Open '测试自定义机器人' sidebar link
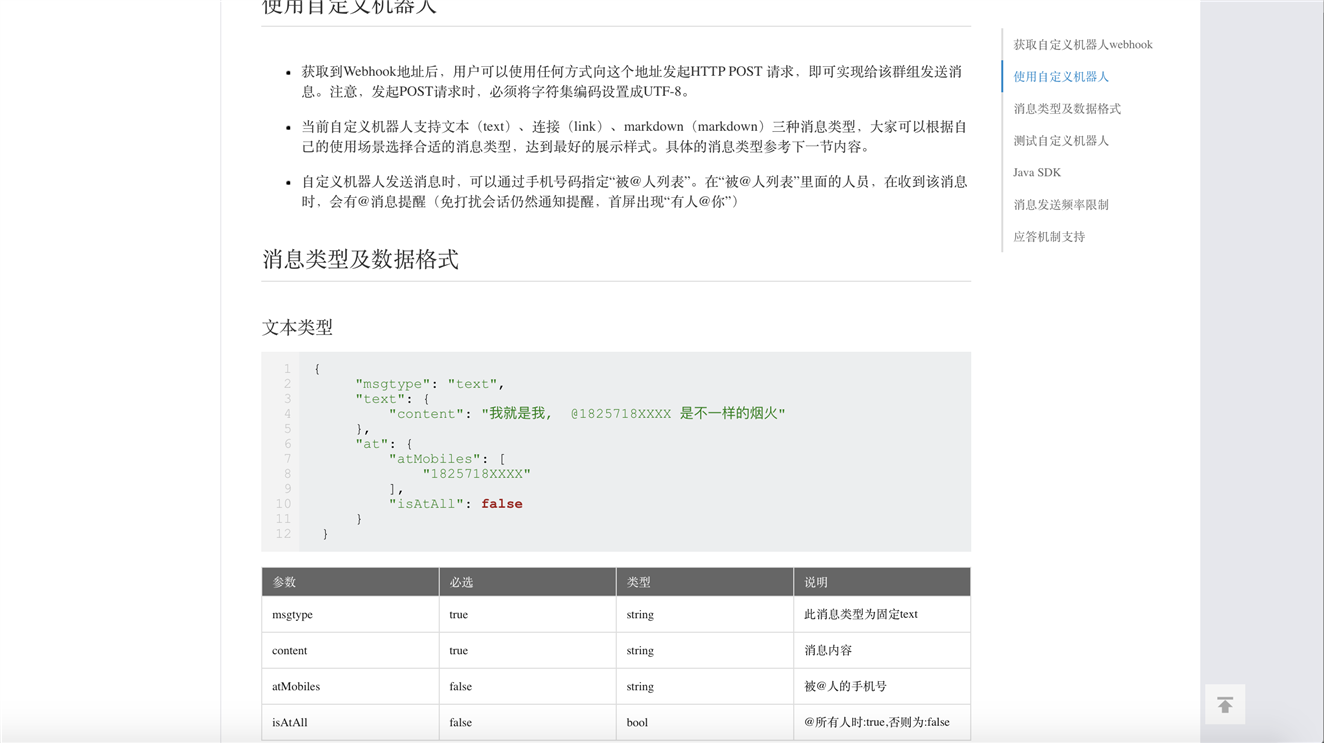 pyautogui.click(x=1061, y=141)
